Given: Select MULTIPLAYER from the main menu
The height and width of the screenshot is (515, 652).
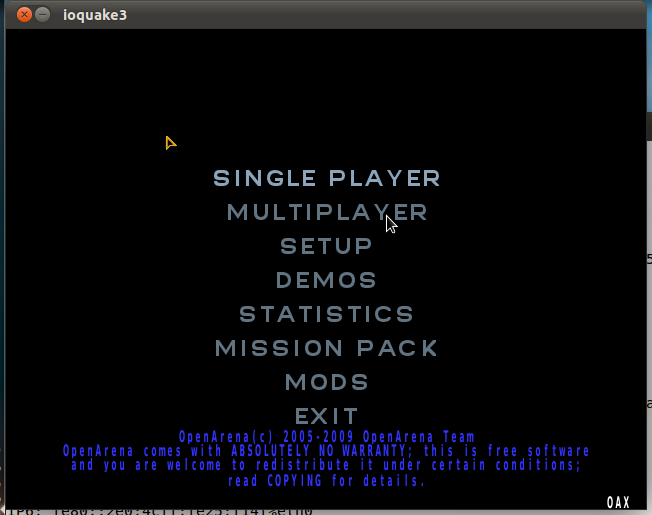Looking at the screenshot, I should 326,213.
